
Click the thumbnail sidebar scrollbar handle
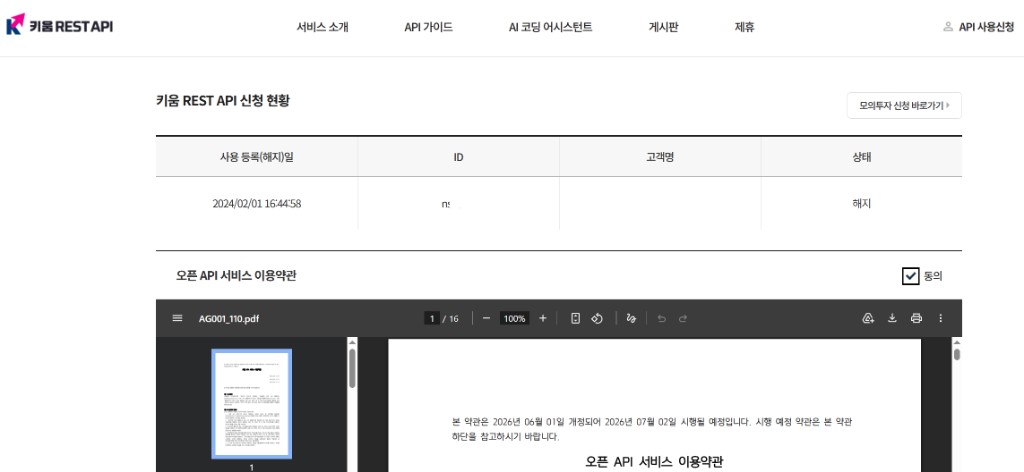click(352, 368)
